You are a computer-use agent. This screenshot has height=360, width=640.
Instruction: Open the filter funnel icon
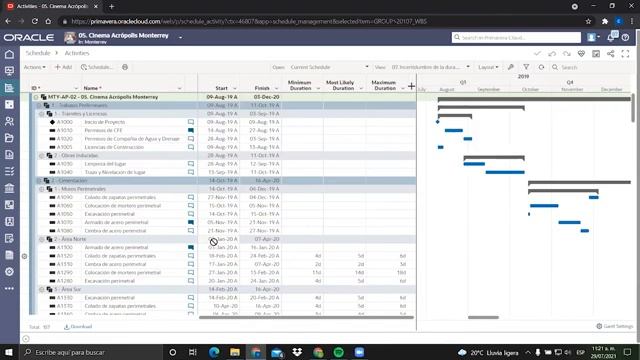pos(526,67)
